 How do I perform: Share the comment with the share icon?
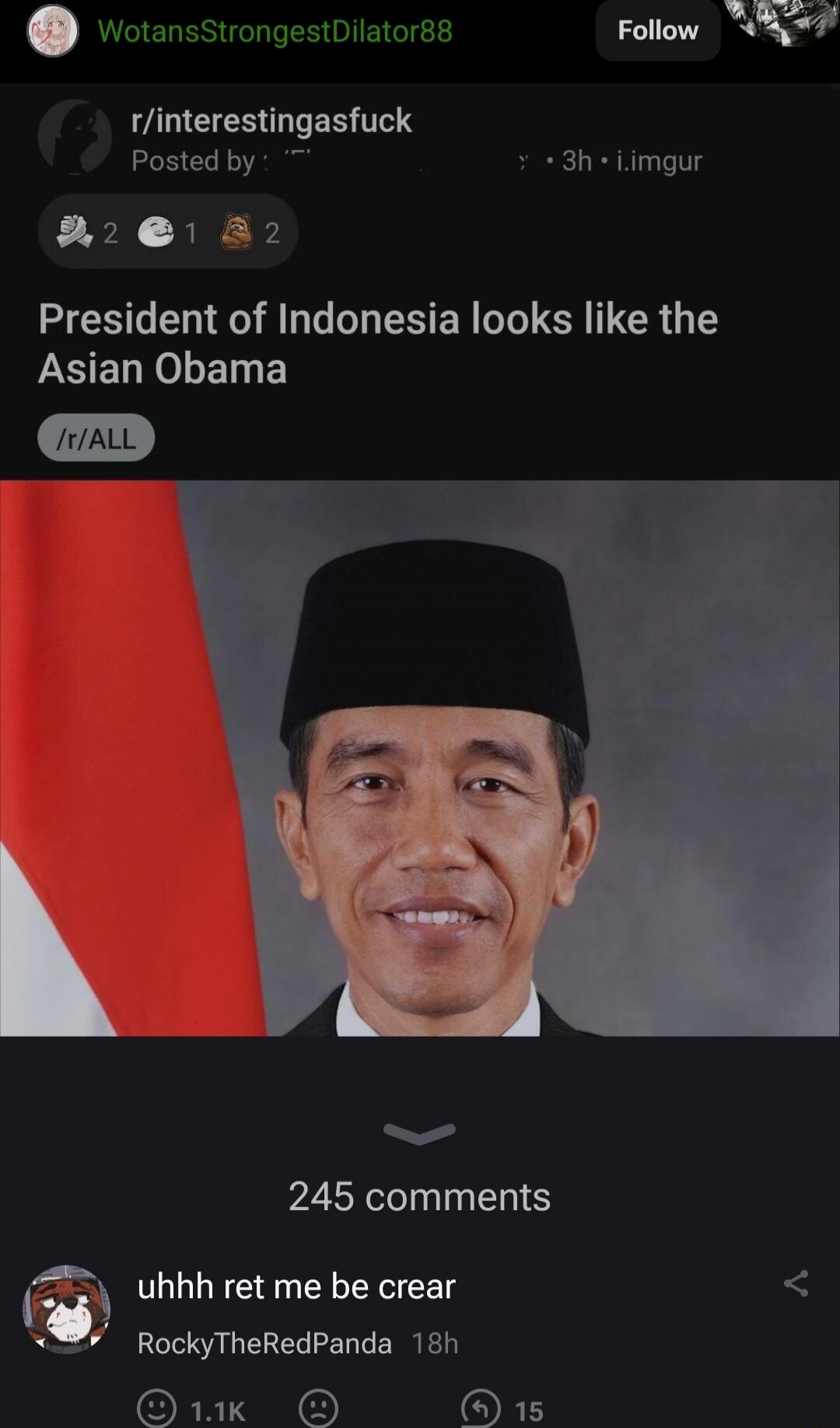pos(796,1283)
